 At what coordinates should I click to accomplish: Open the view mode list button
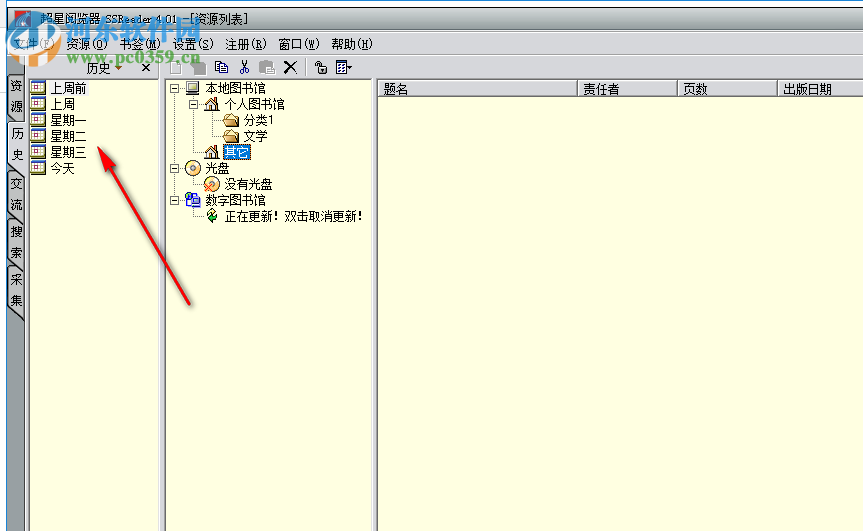pyautogui.click(x=343, y=67)
